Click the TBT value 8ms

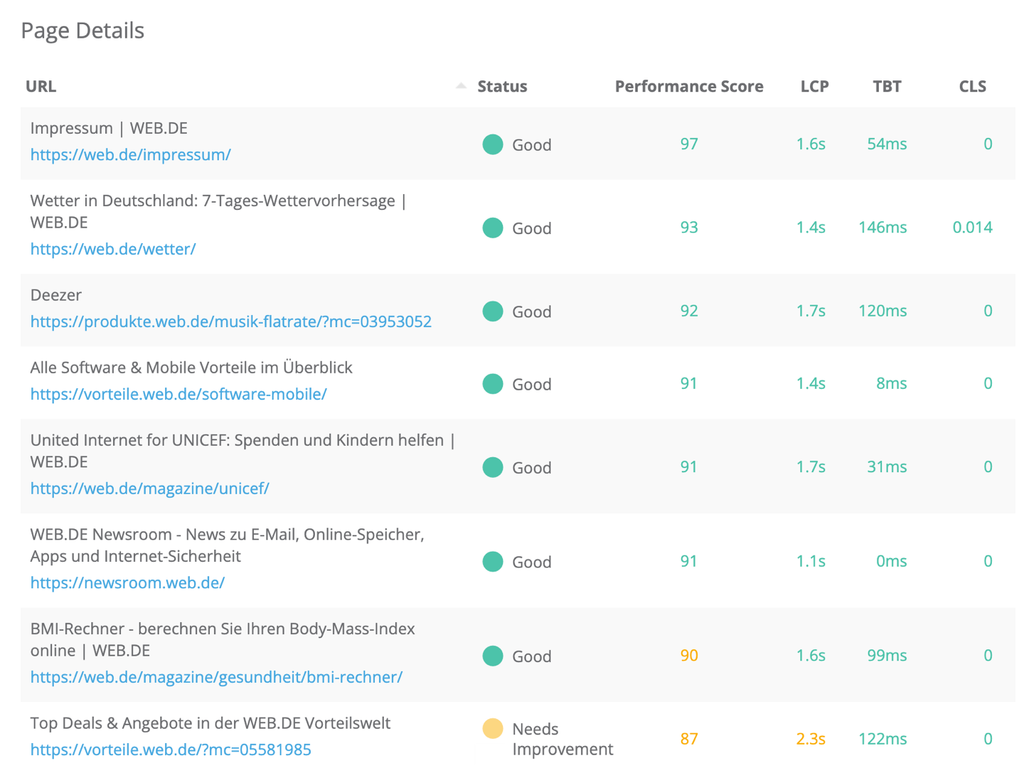click(x=891, y=383)
